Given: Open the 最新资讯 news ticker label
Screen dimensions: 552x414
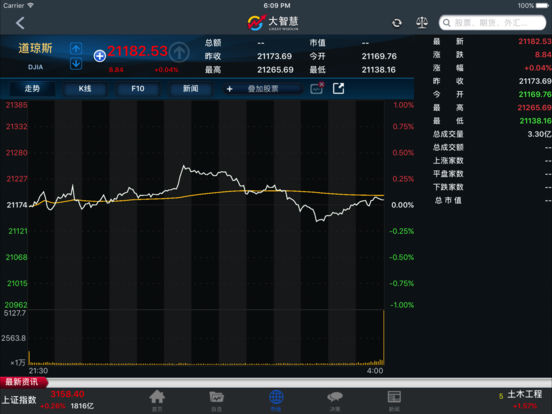Looking at the screenshot, I should [23, 382].
